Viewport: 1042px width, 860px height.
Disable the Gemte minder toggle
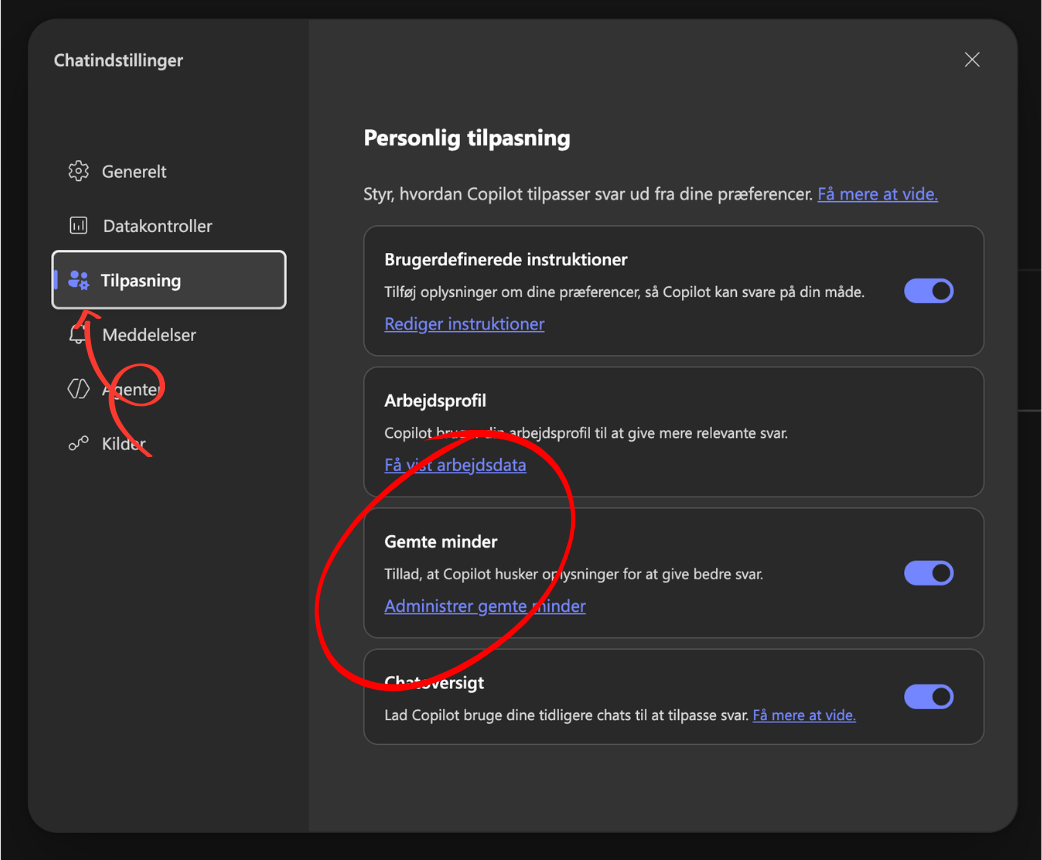(x=928, y=573)
